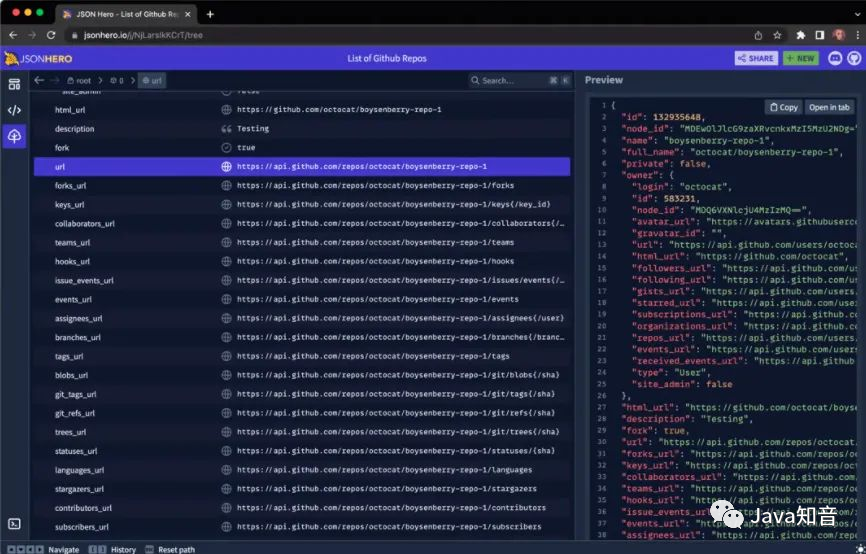Select the events_url tree row
The width and height of the screenshot is (866, 554).
[x=302, y=299]
